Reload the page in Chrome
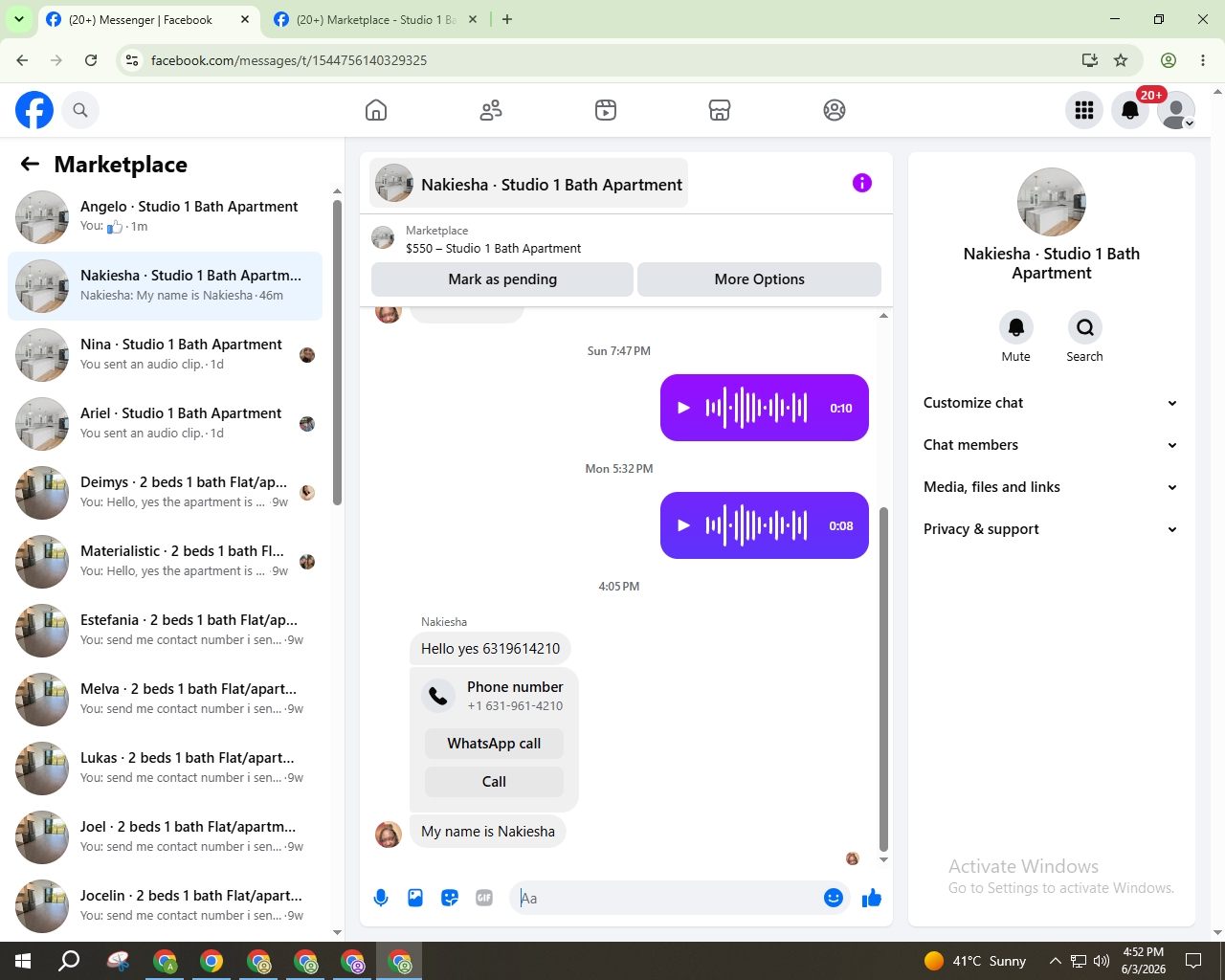The image size is (1225, 980). [91, 60]
